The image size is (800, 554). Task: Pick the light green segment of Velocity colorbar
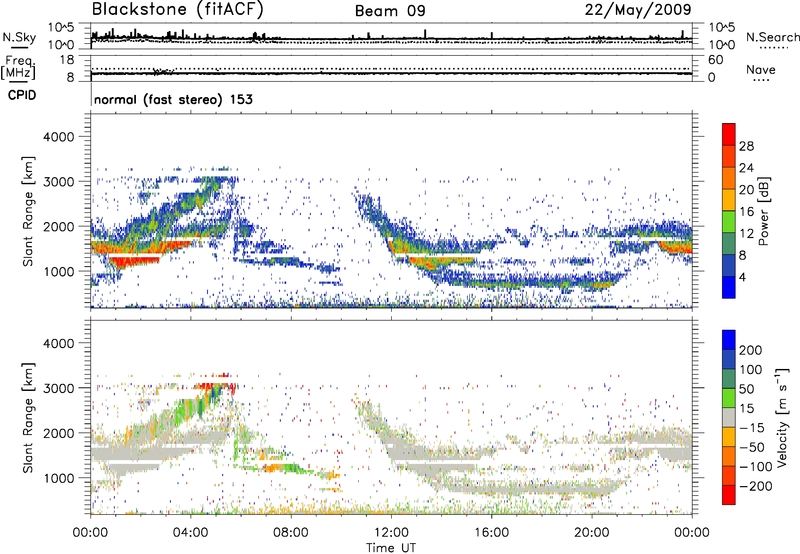coord(729,398)
